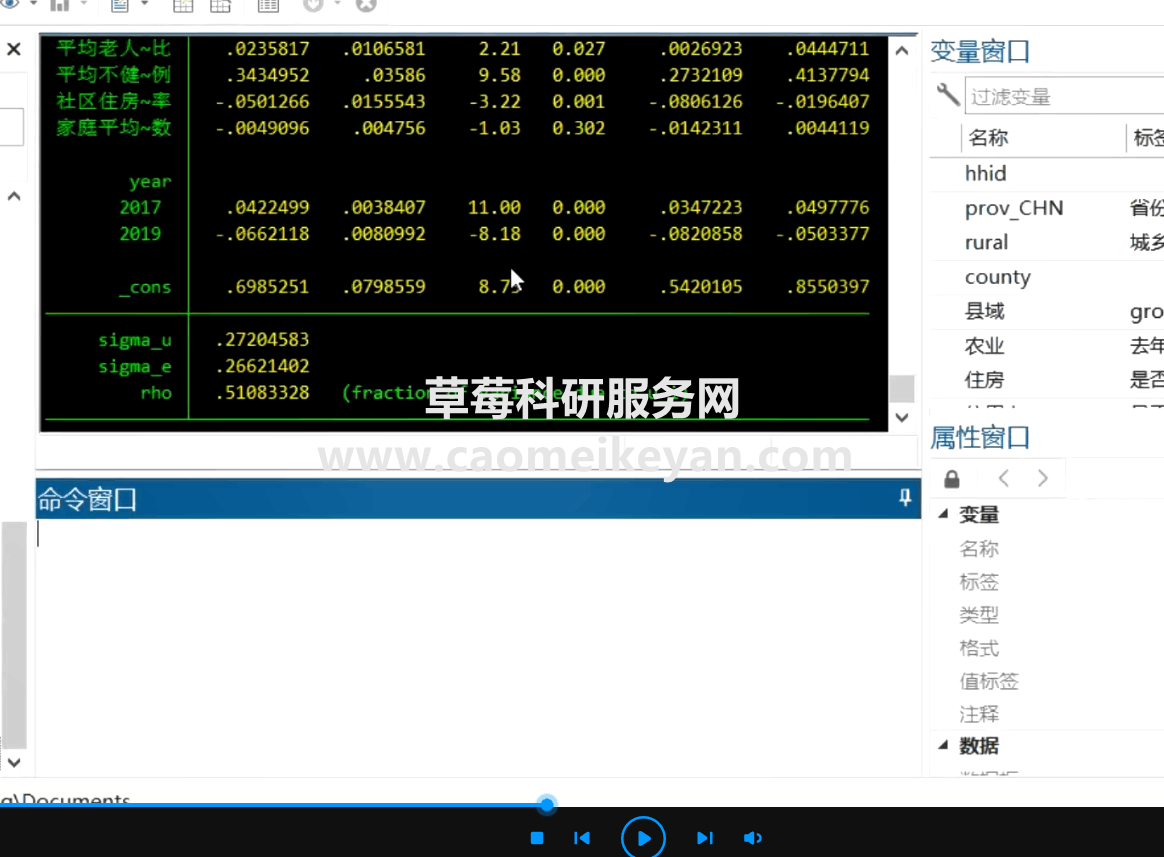
Task: Stop the video playback
Action: 537,838
